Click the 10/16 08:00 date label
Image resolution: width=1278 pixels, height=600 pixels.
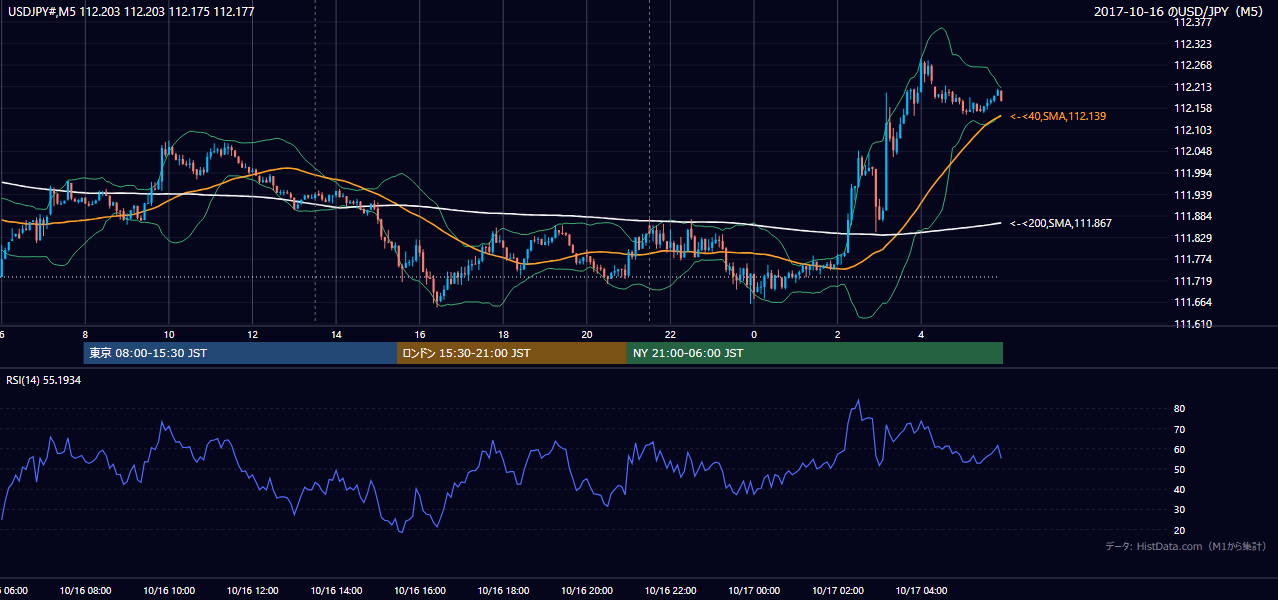click(x=85, y=591)
